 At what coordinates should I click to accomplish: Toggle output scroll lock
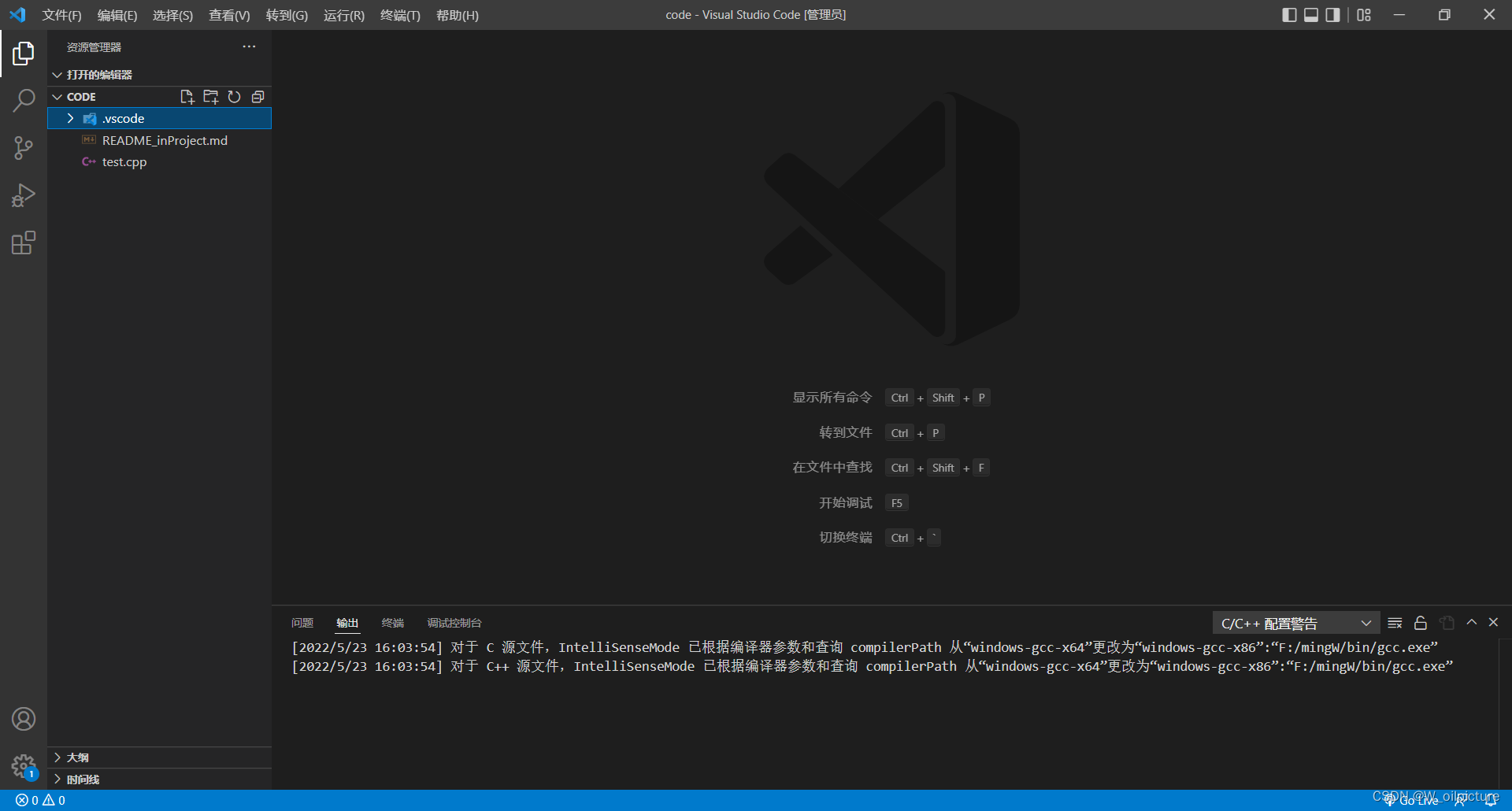click(x=1421, y=623)
